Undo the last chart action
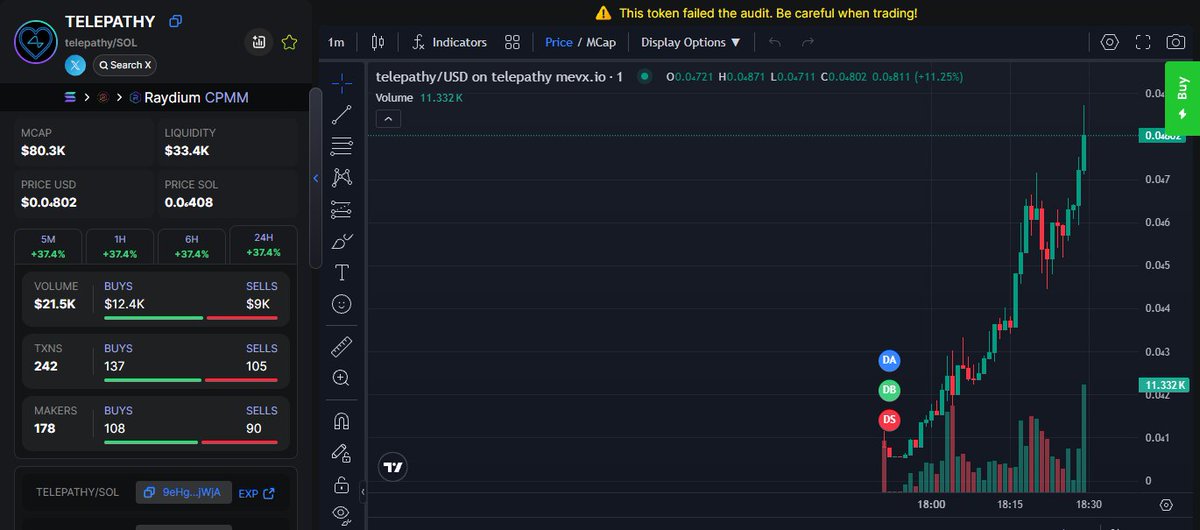Screen dimensions: 1200x530 775,42
